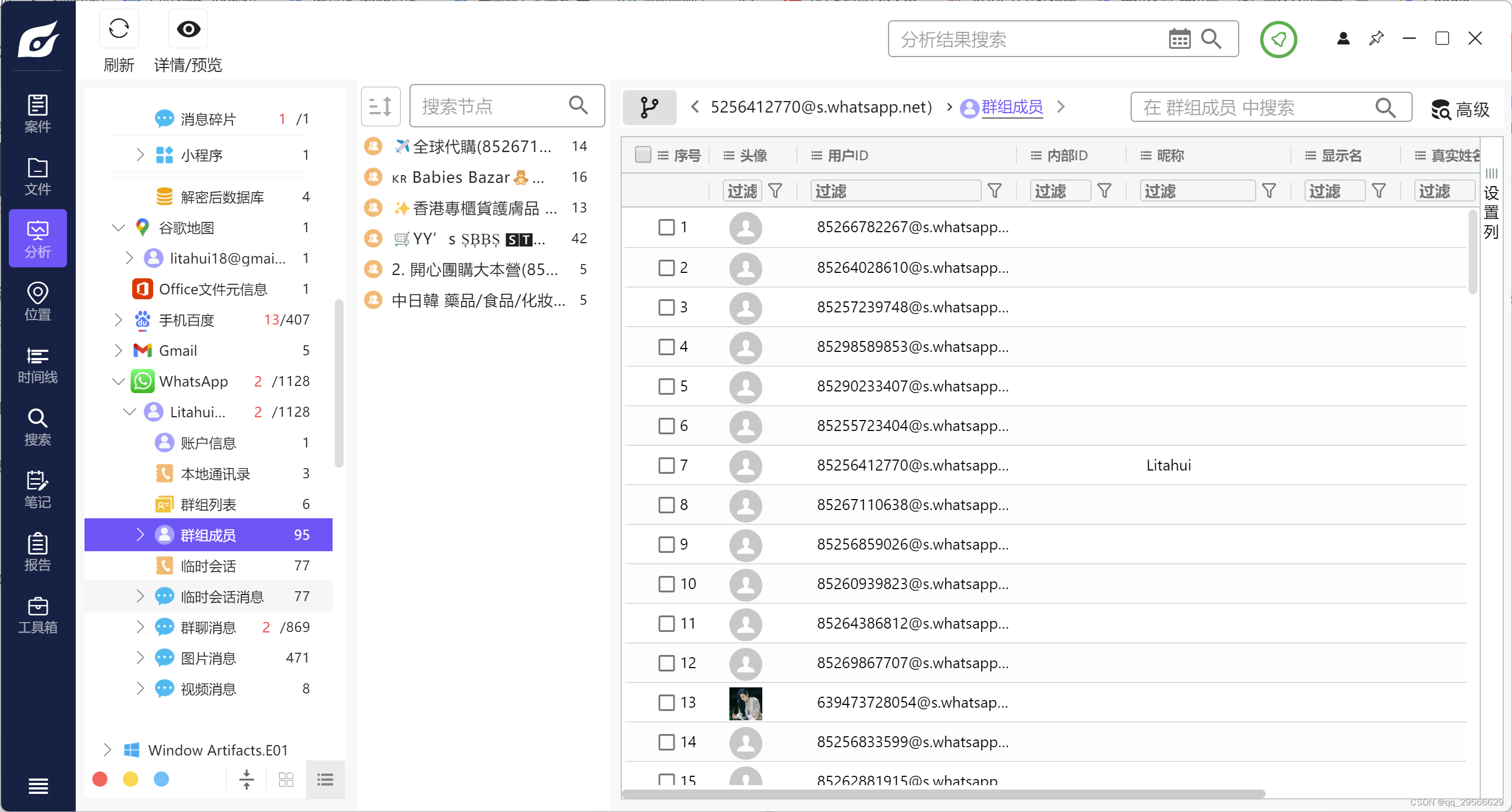Check the checkbox for row 13
Screen dimensions: 1512x812
[666, 703]
